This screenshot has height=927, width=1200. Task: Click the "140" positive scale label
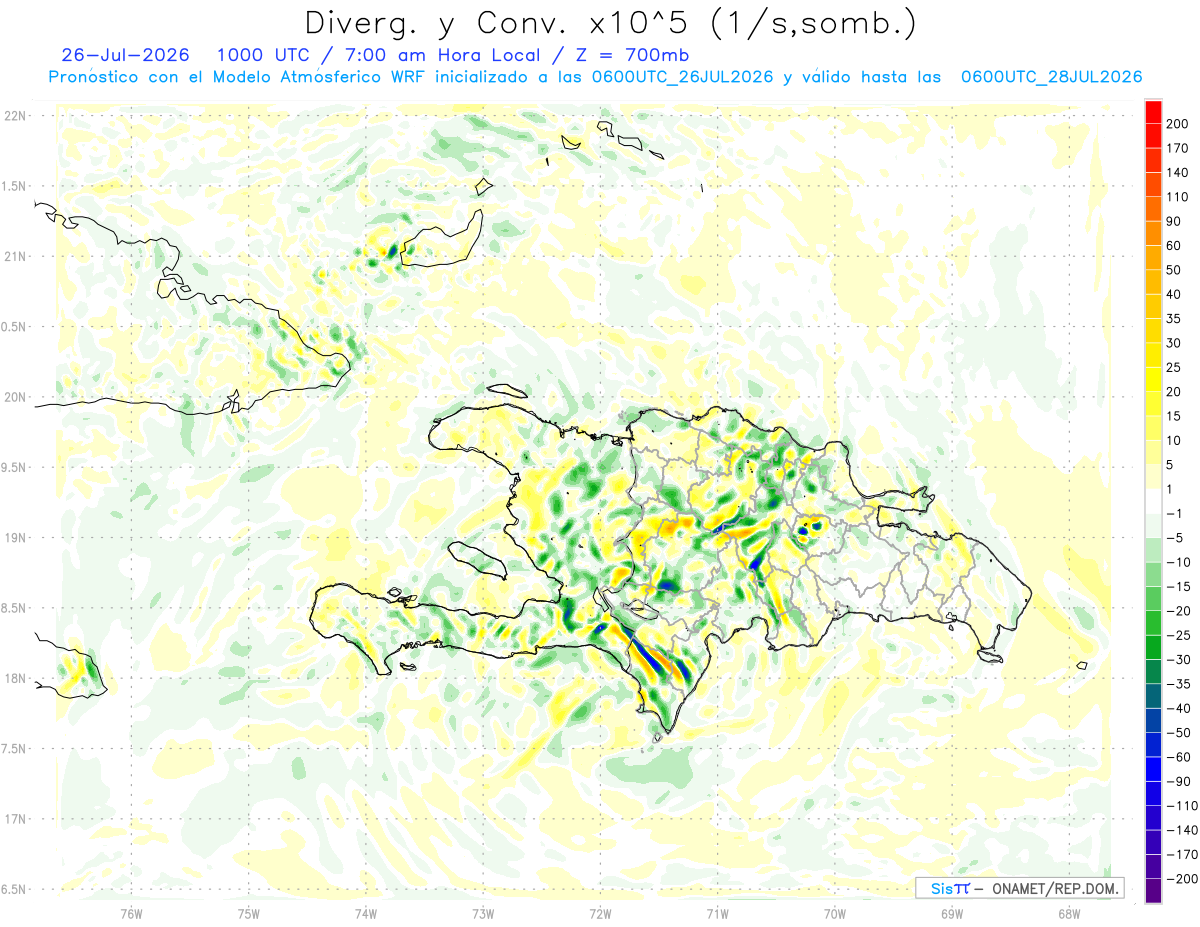click(x=1179, y=173)
